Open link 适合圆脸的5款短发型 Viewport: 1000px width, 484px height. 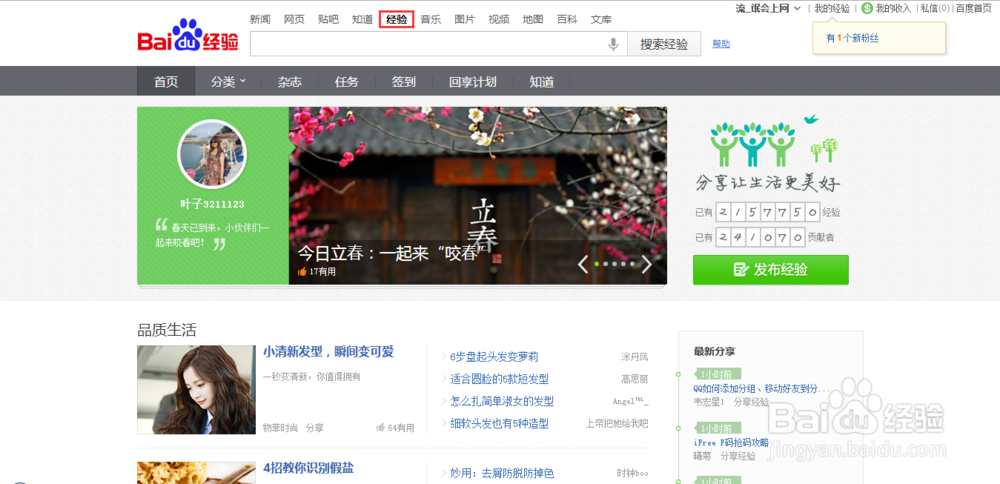point(499,379)
